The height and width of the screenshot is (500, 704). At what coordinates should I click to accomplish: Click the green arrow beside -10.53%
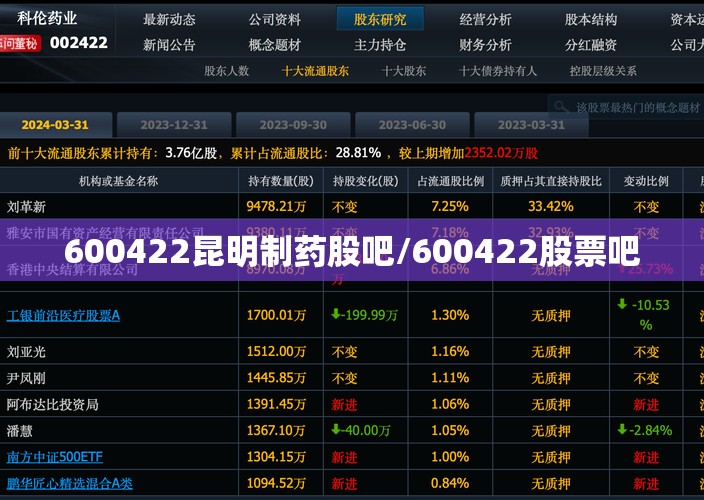pos(622,304)
